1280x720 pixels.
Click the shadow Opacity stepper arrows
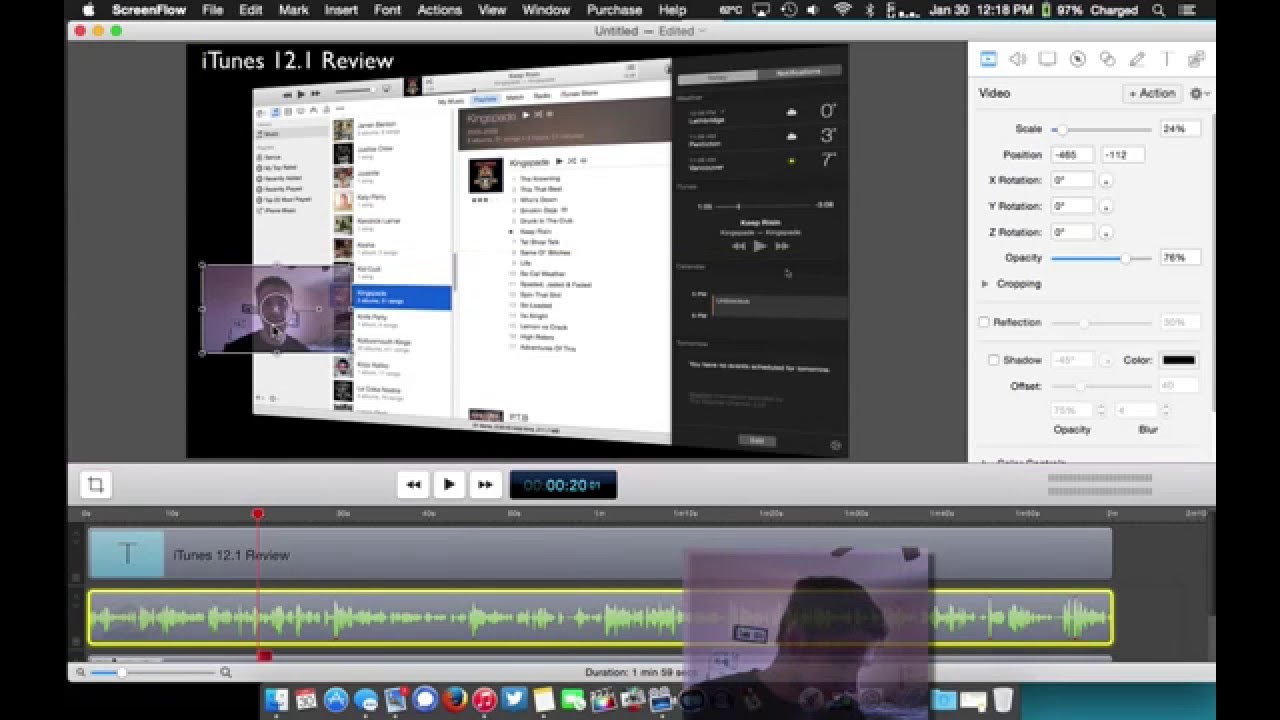pyautogui.click(x=1102, y=410)
